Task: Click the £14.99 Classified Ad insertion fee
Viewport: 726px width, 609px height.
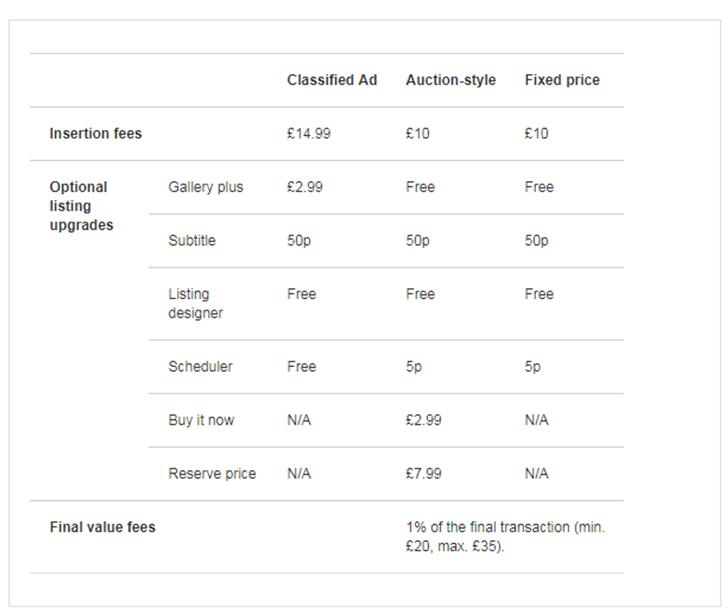Action: pos(309,133)
